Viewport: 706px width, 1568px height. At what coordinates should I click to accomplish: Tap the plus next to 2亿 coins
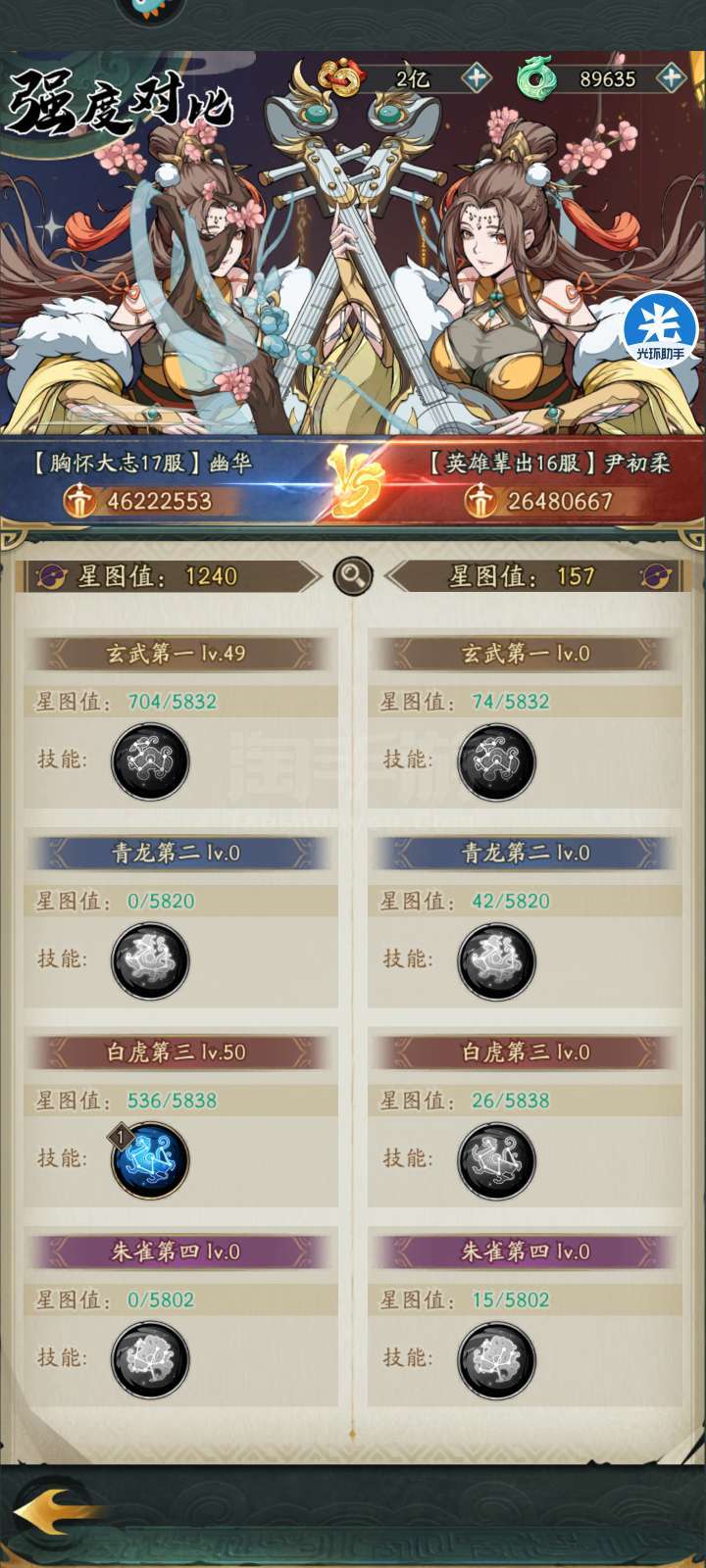pyautogui.click(x=476, y=77)
